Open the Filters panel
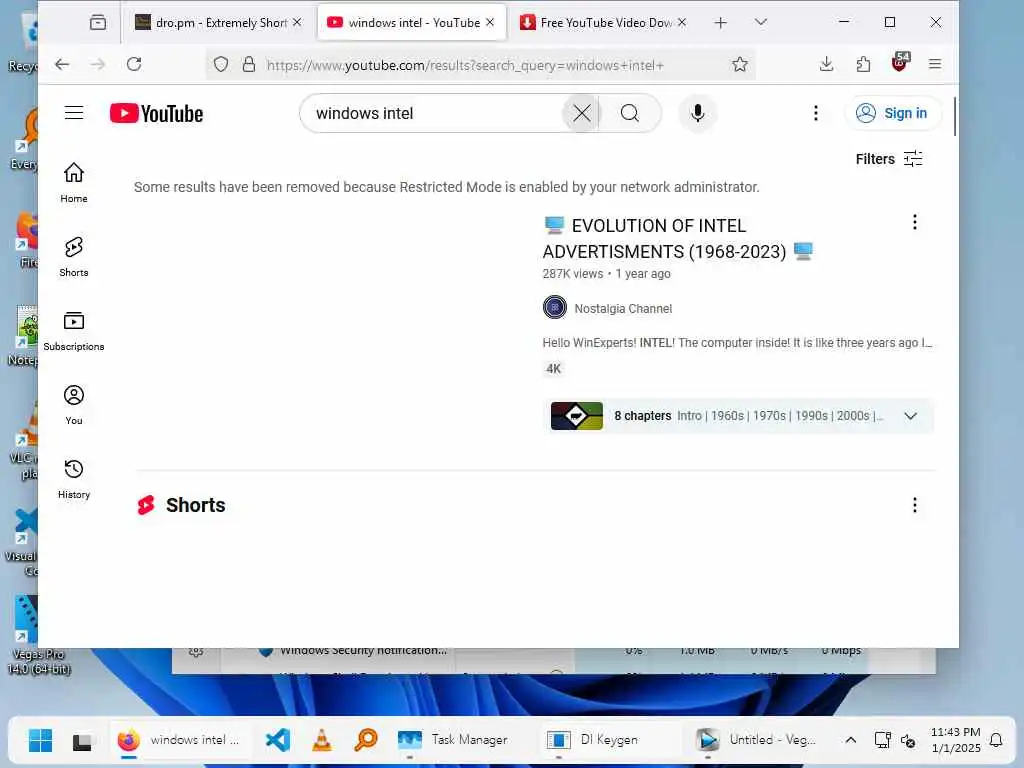The width and height of the screenshot is (1024, 768). [889, 159]
